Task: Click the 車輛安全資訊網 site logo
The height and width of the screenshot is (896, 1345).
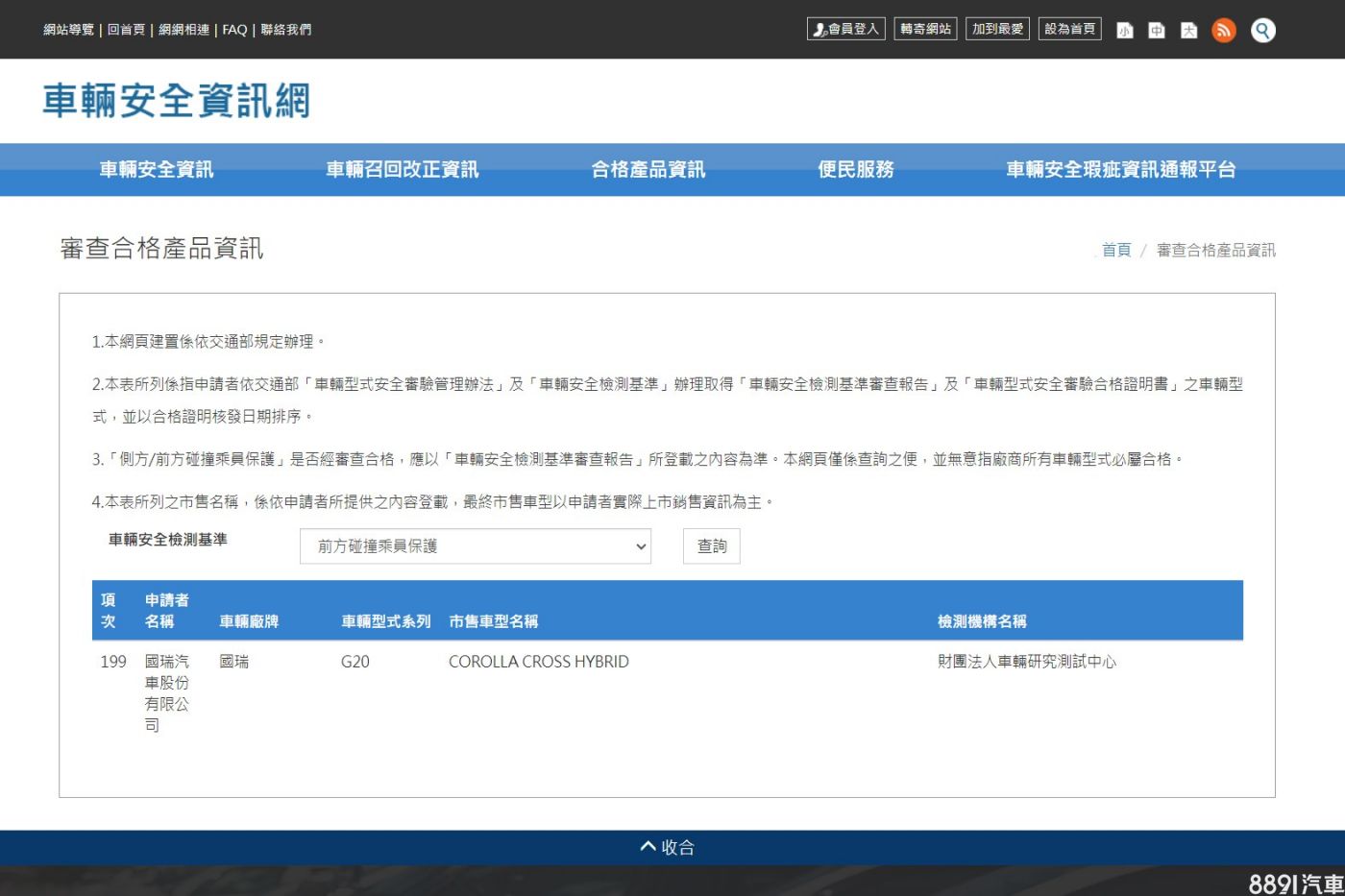Action: (x=176, y=101)
